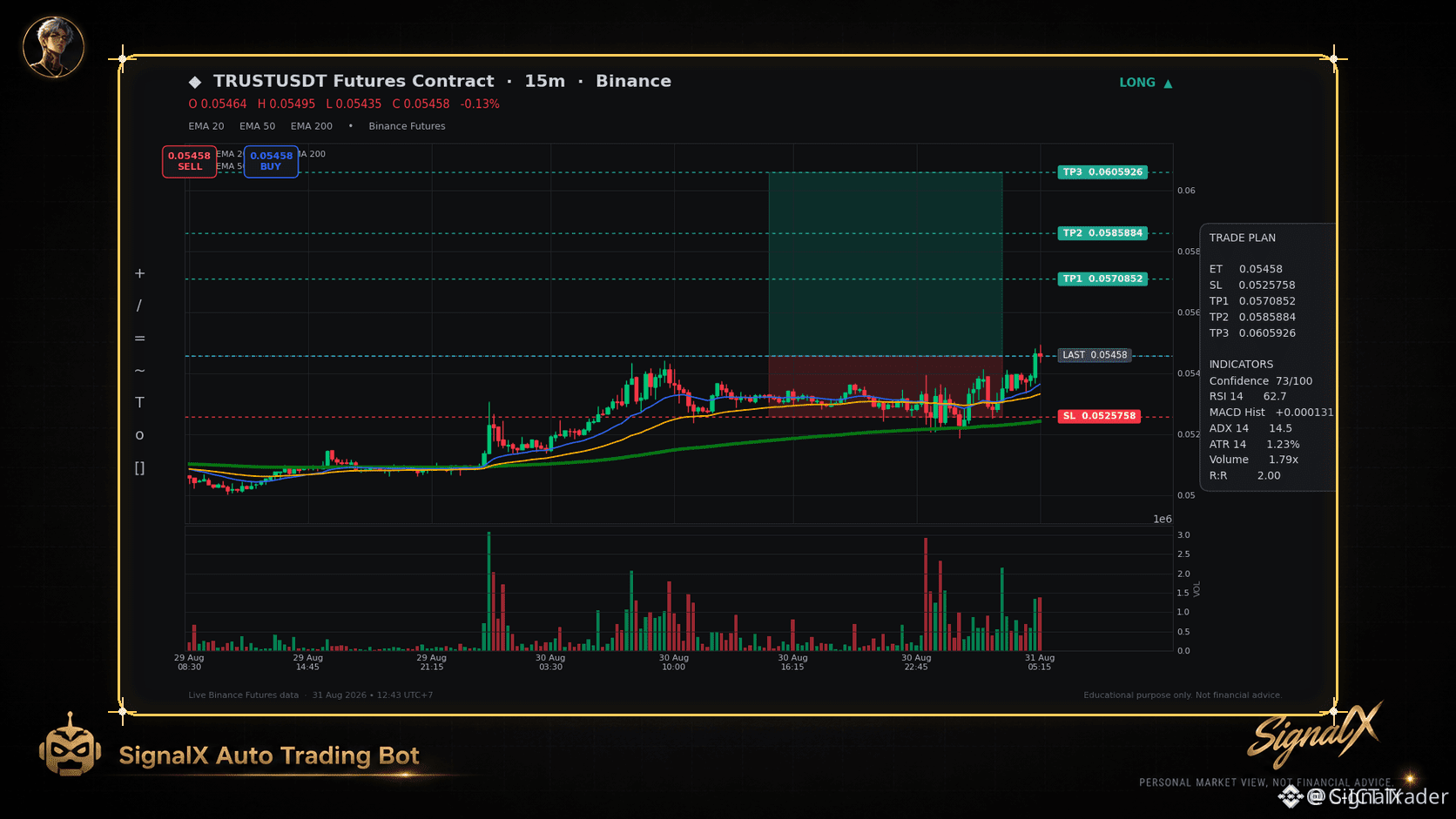Click EMA 200 in the legend under OHLC

coord(312,126)
